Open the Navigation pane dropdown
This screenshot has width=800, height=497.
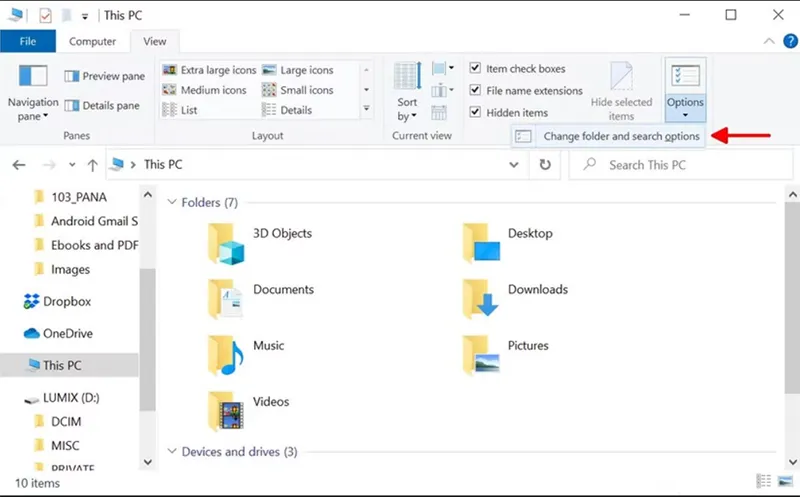(33, 93)
